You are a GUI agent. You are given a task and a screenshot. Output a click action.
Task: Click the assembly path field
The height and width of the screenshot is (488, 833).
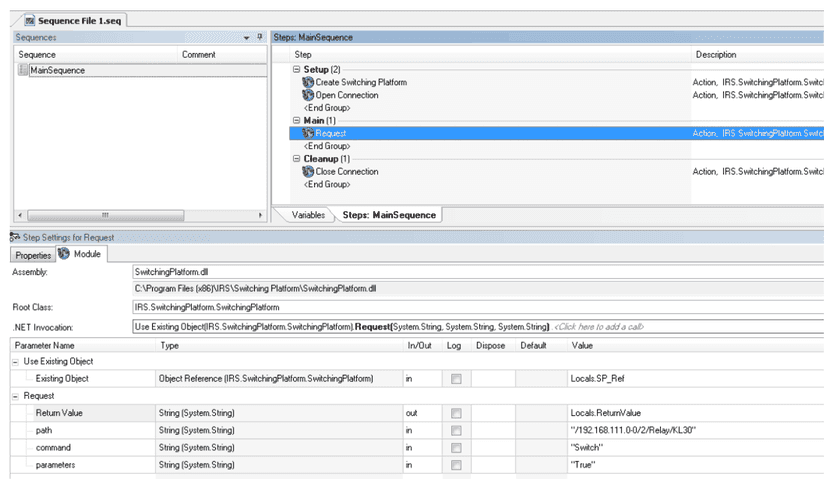click(x=478, y=289)
